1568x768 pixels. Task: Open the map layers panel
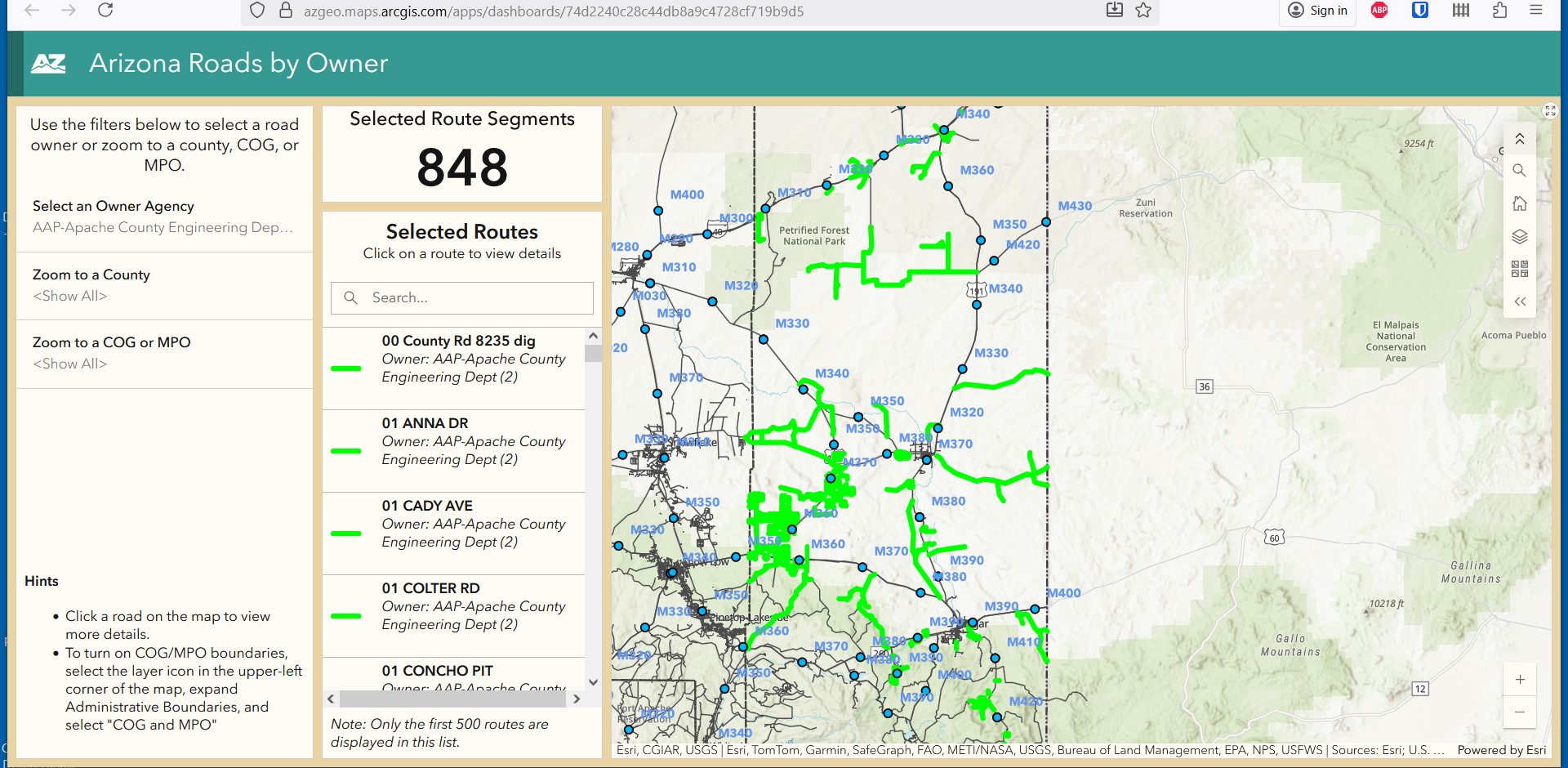point(1519,237)
